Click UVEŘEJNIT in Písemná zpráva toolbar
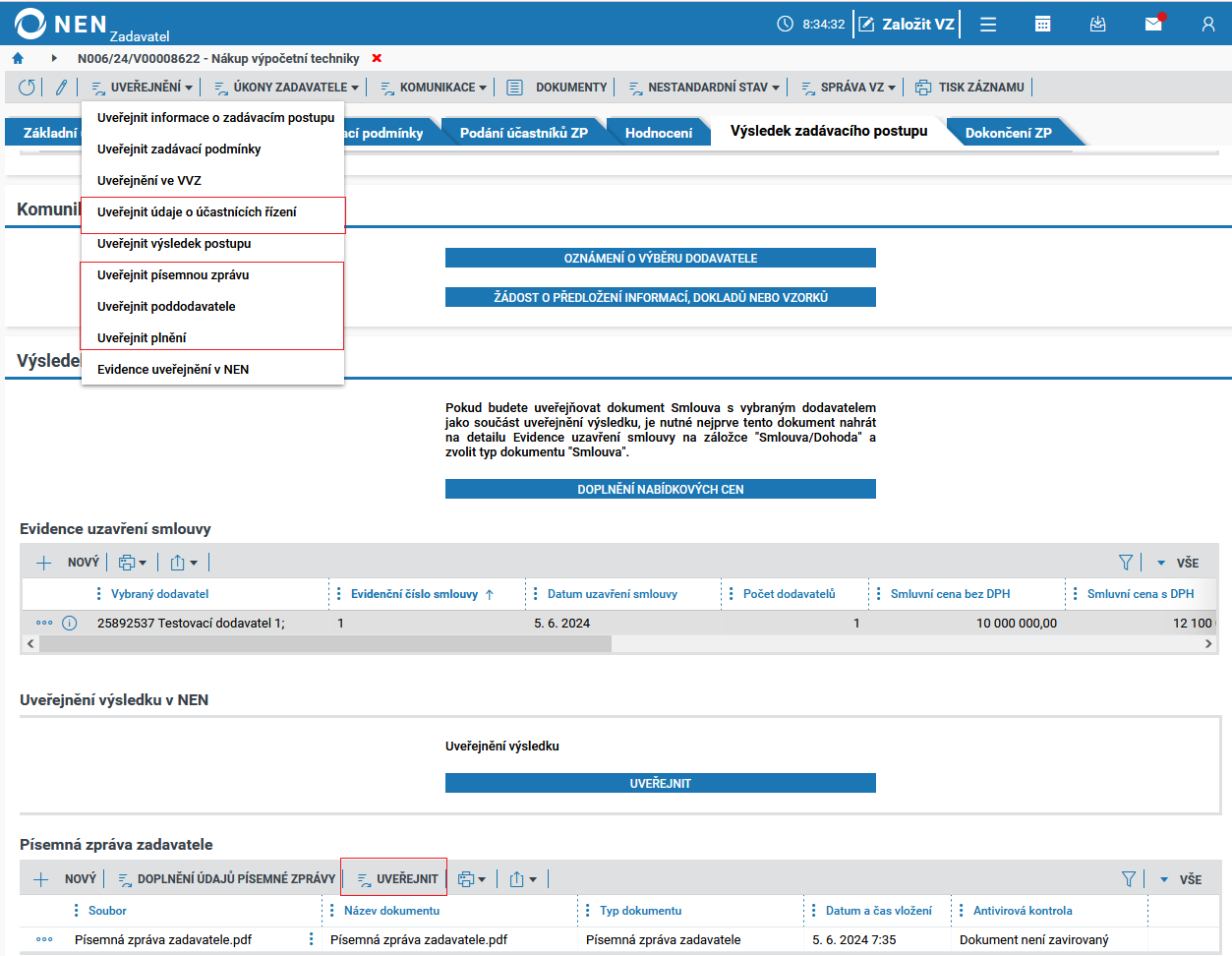 point(397,879)
